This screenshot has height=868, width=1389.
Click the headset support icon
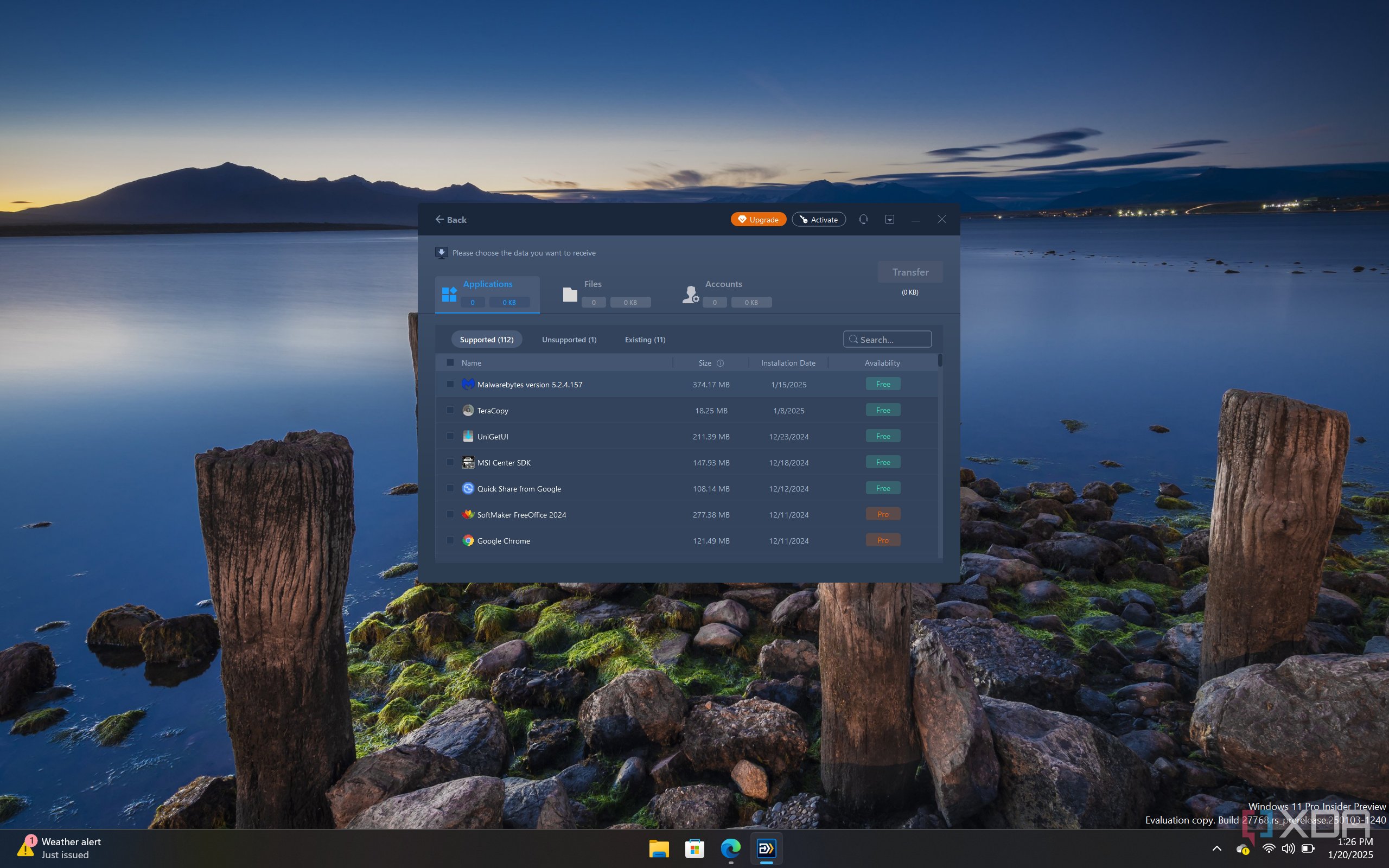pyautogui.click(x=863, y=219)
